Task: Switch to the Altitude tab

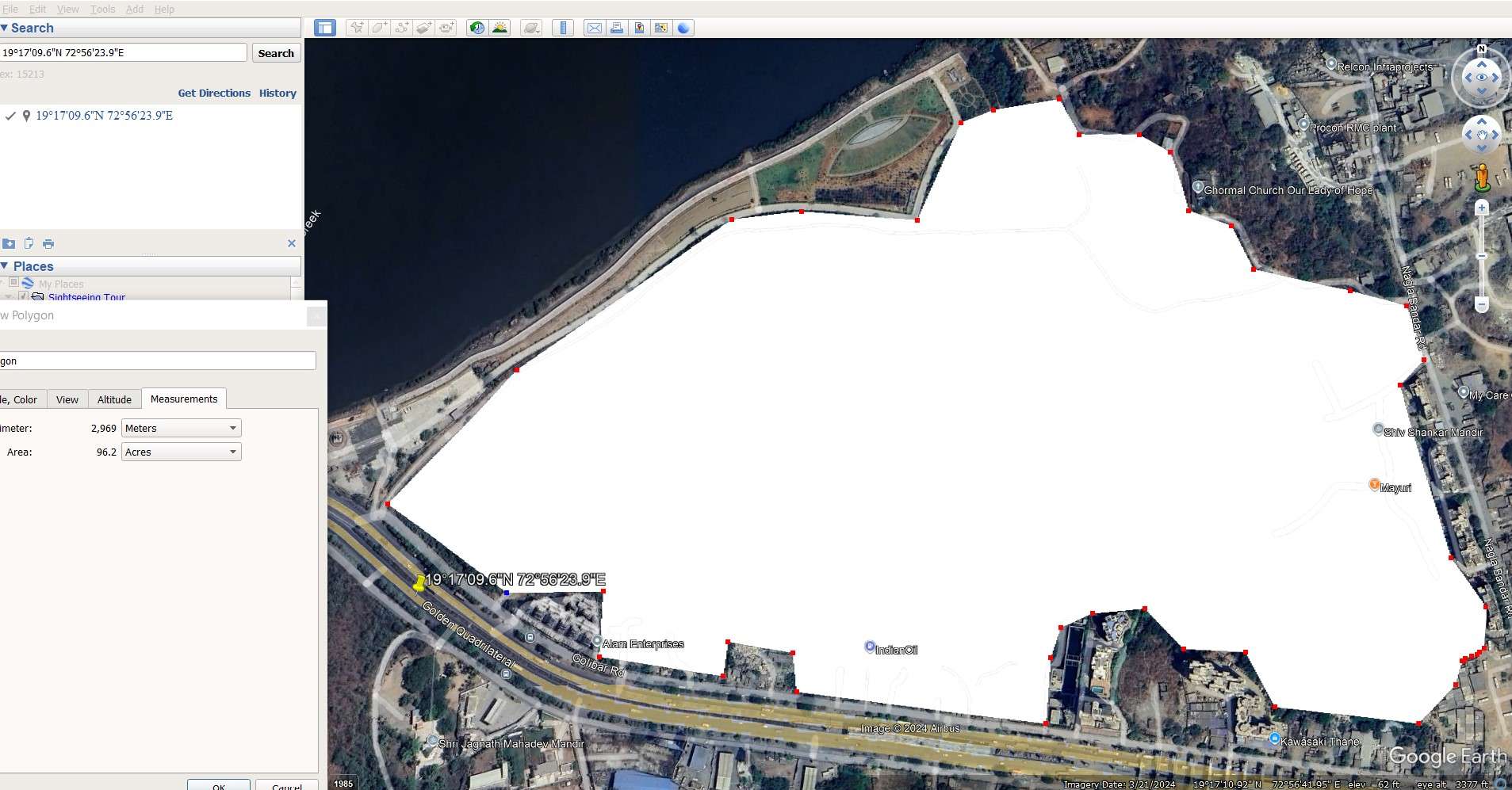Action: [114, 399]
